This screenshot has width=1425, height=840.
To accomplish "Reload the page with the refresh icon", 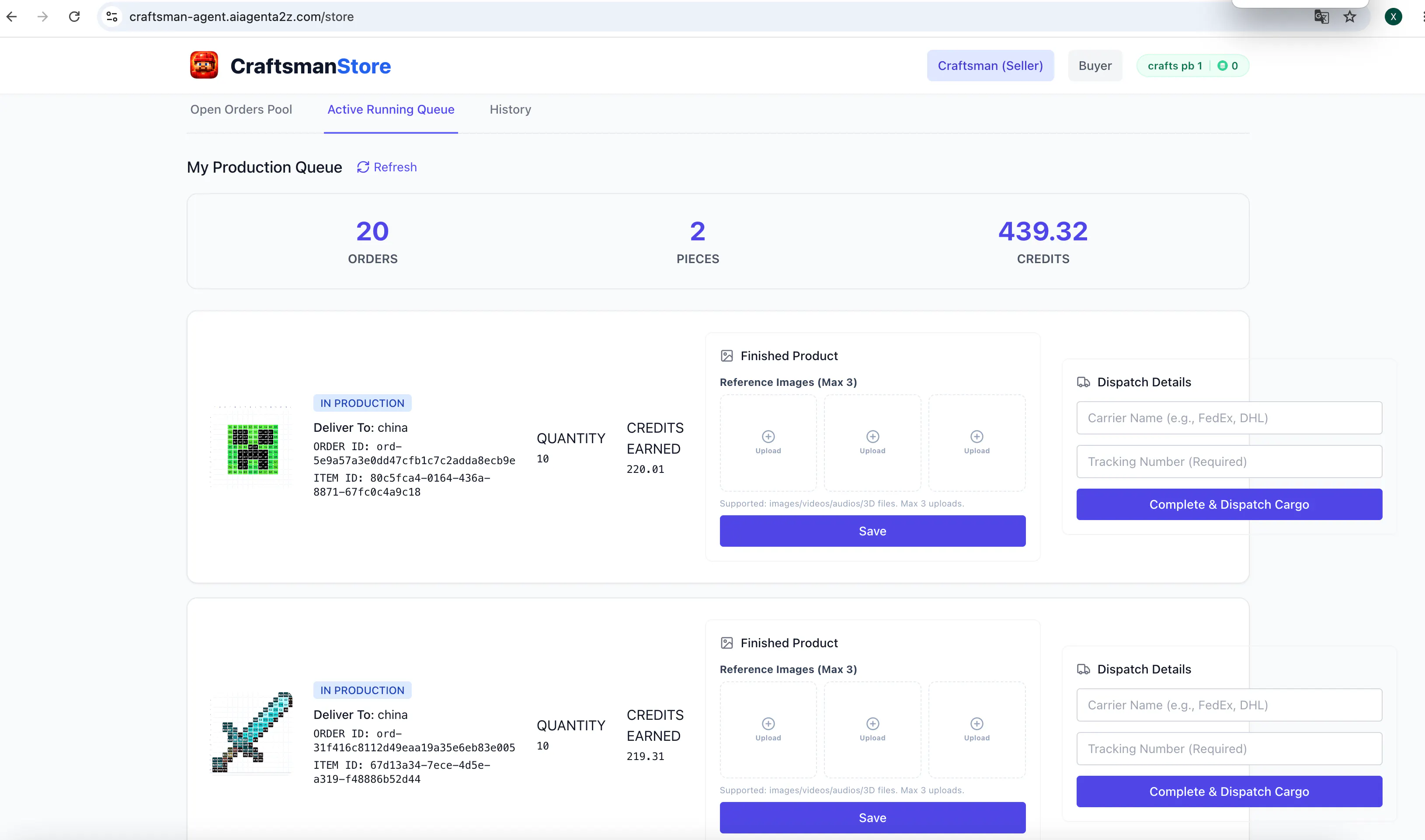I will [74, 17].
